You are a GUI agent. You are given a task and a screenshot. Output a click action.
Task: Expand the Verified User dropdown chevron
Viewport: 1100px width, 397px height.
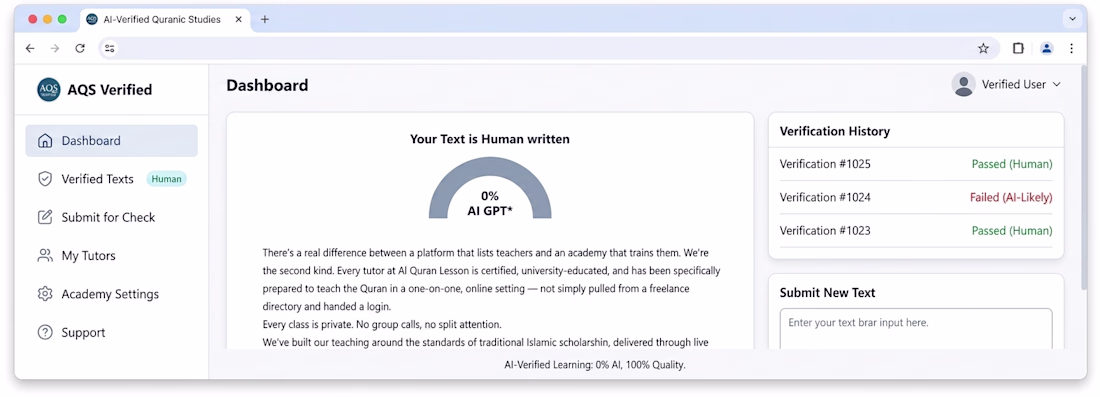click(1057, 84)
